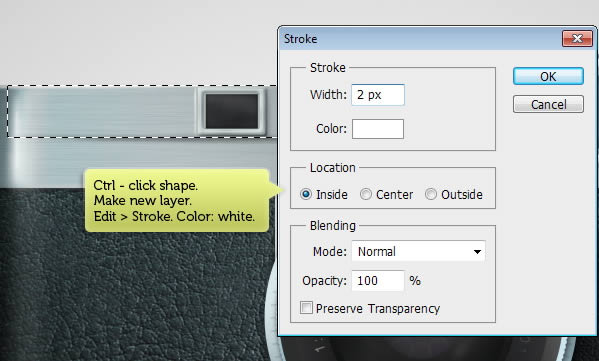599x361 pixels.
Task: Click the Normal text in Mode field
Action: coord(376,252)
